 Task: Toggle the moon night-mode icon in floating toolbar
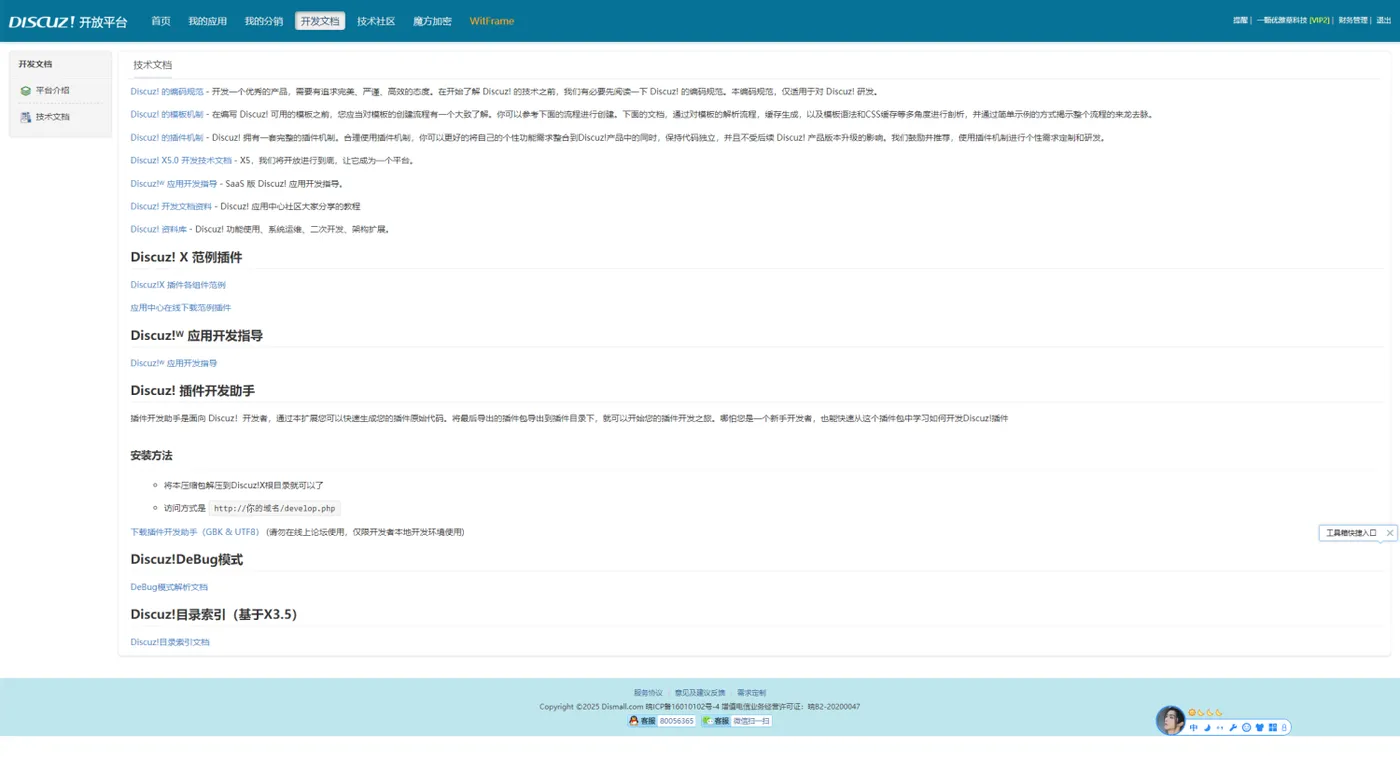1207,727
